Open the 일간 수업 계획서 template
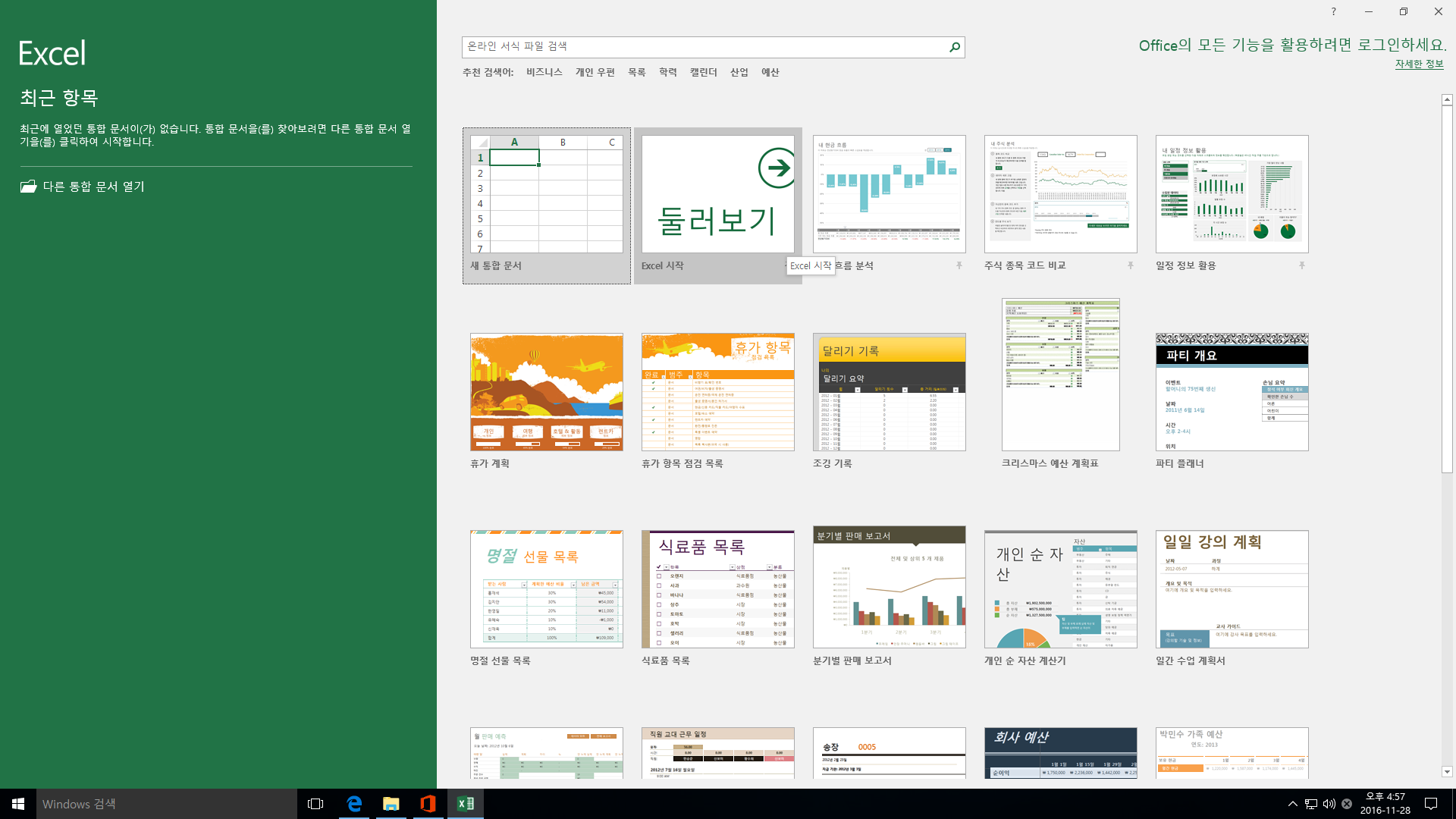The image size is (1456, 819). pyautogui.click(x=1232, y=589)
